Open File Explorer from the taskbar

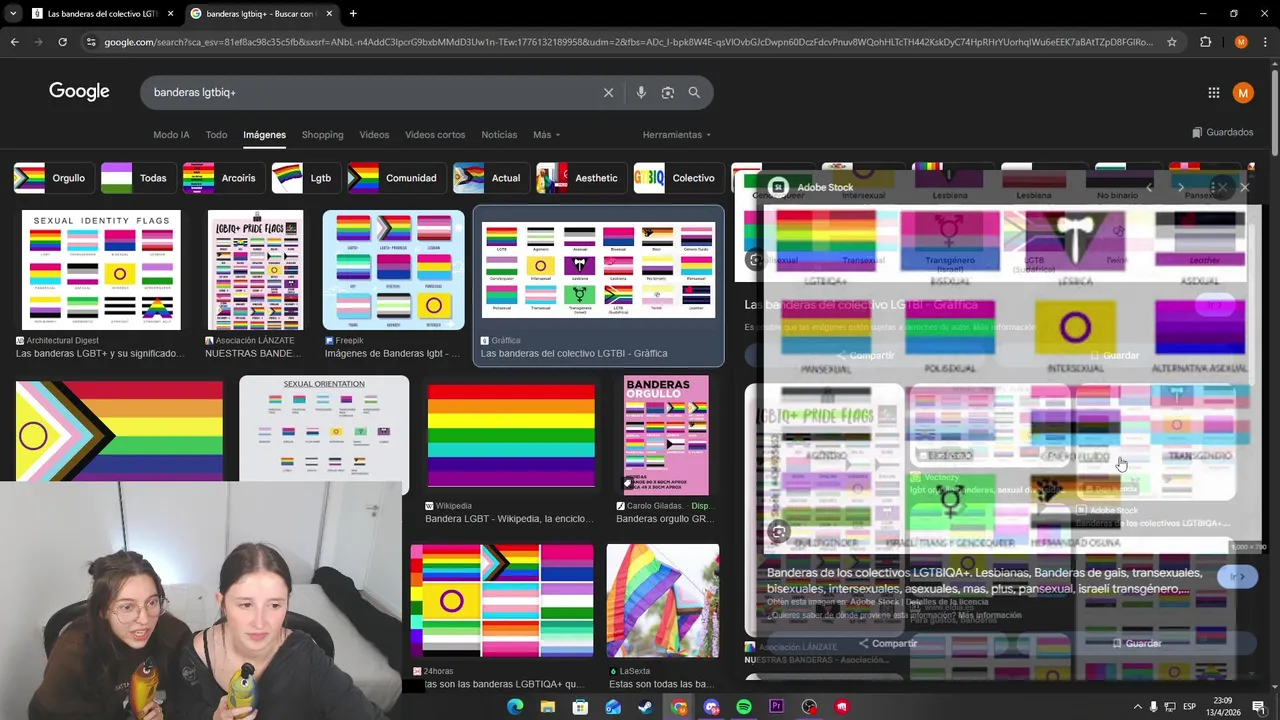point(548,707)
